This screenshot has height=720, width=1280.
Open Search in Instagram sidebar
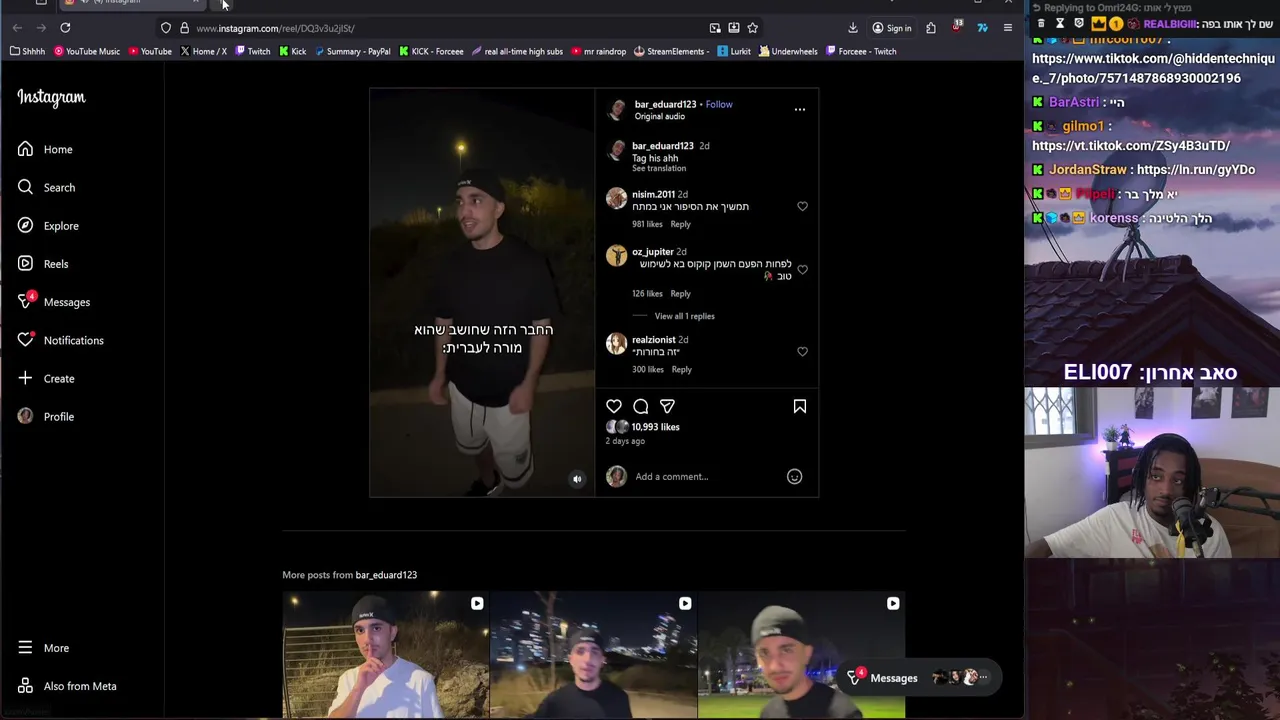(46, 187)
